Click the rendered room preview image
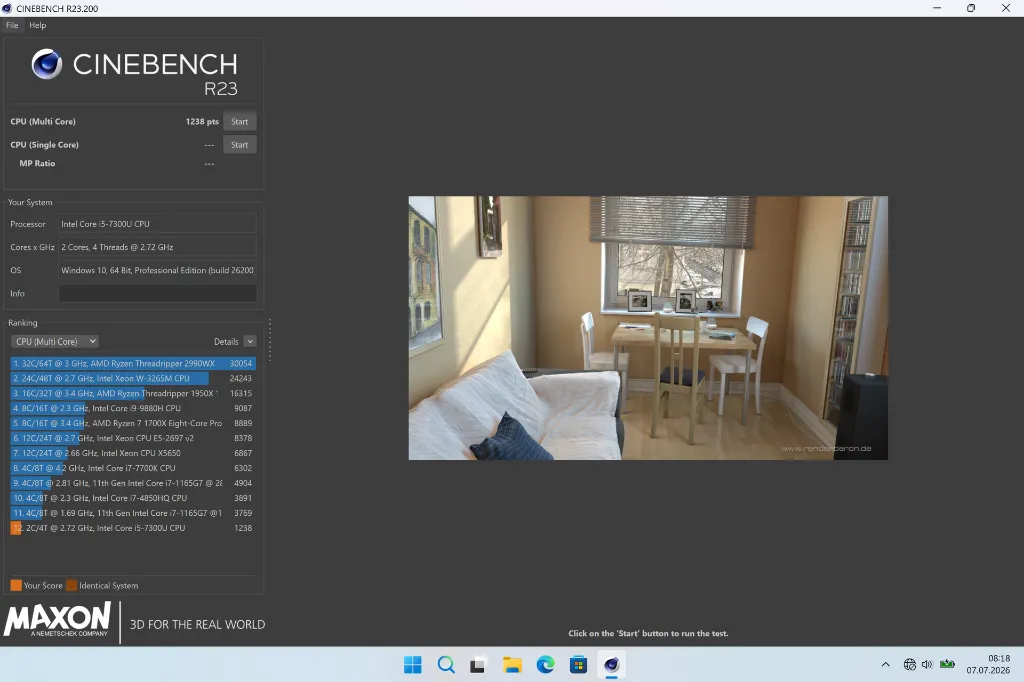This screenshot has height=682, width=1024. [648, 328]
